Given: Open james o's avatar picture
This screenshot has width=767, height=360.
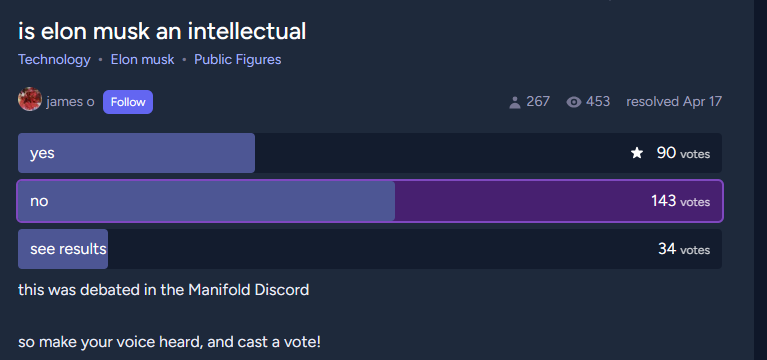Looking at the screenshot, I should click(x=30, y=99).
